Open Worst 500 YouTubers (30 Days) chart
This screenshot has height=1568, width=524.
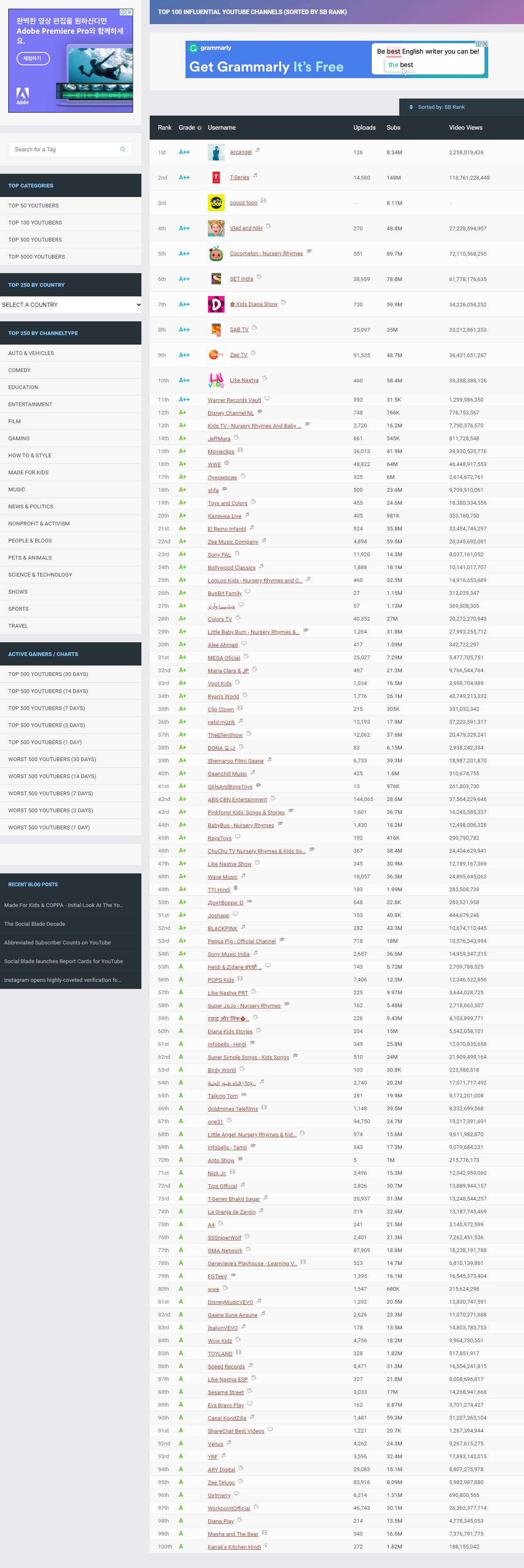point(71,759)
